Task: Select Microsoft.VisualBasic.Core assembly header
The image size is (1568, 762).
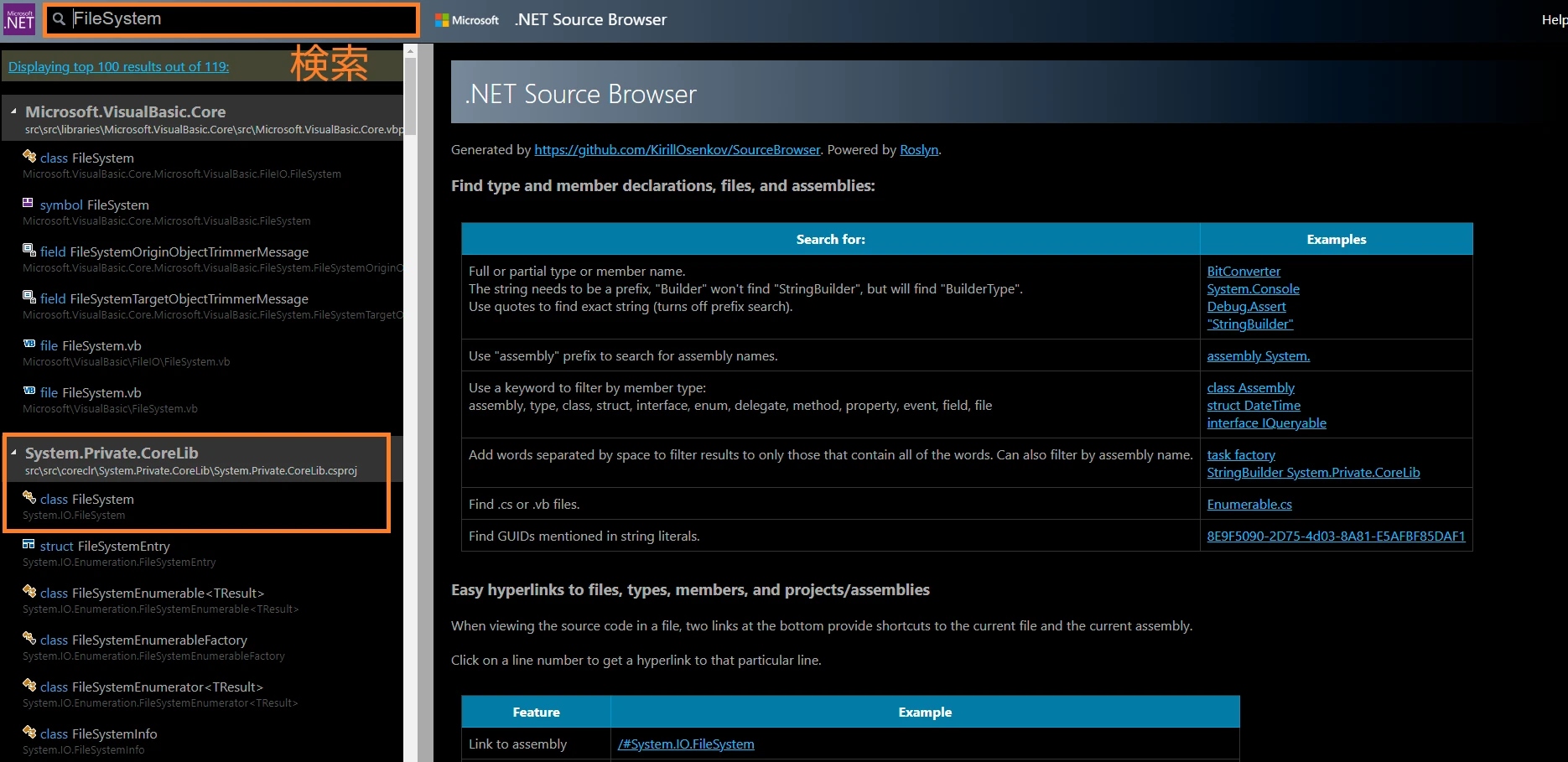Action: tap(203, 118)
